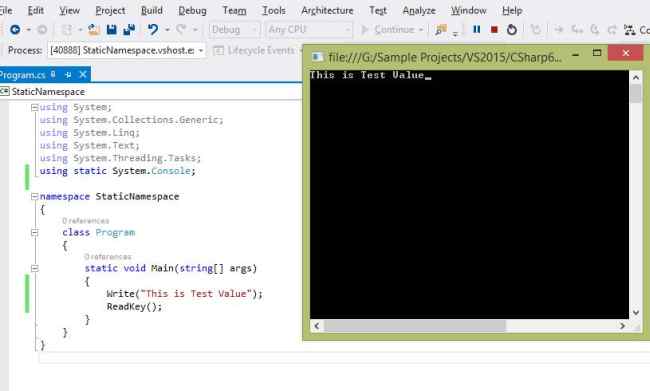Navigate backward with the back arrow icon
The image size is (650, 391).
click(15, 29)
